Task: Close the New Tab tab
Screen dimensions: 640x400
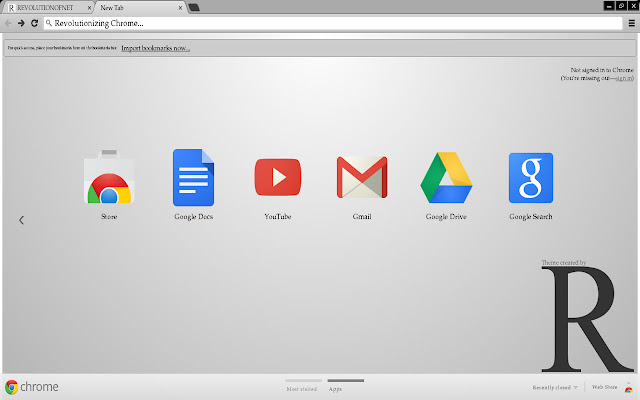Action: click(180, 8)
